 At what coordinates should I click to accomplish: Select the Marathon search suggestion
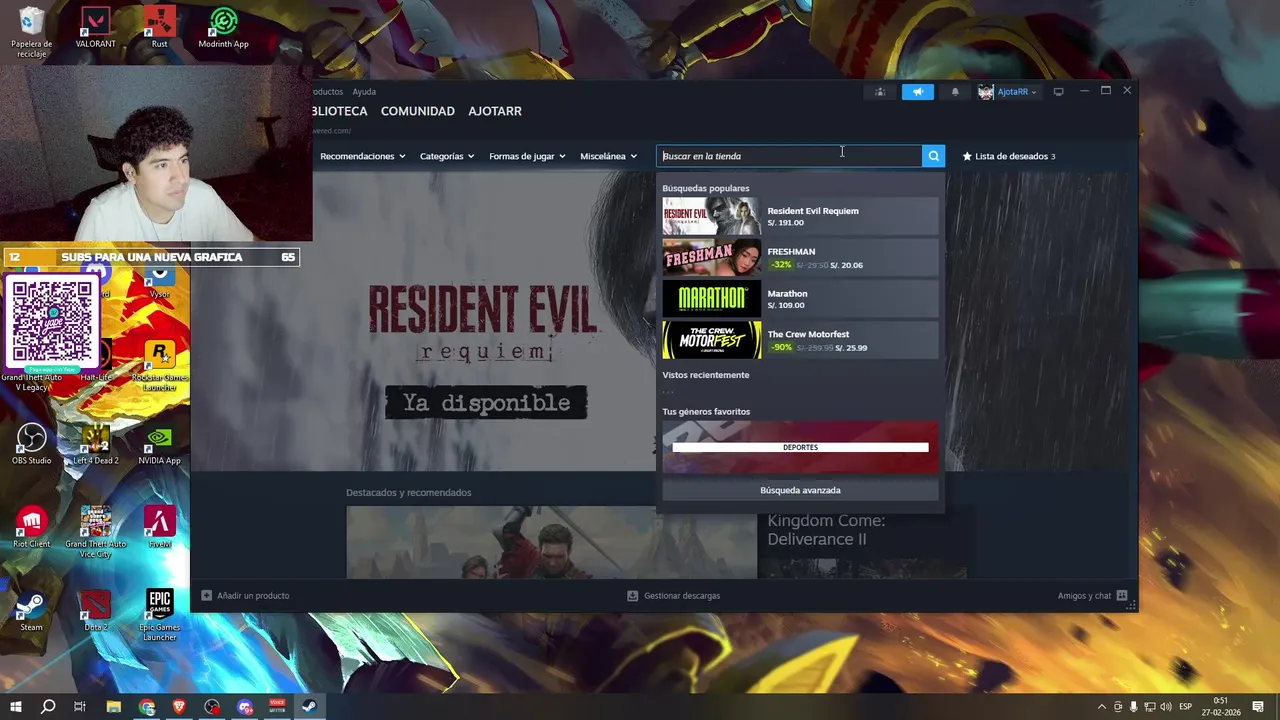(800, 299)
